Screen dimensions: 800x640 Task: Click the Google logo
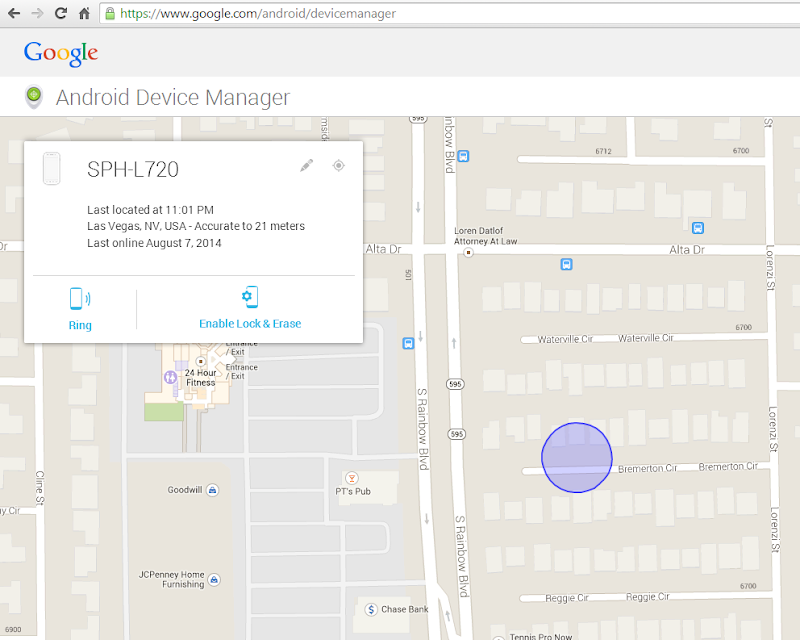tap(61, 54)
